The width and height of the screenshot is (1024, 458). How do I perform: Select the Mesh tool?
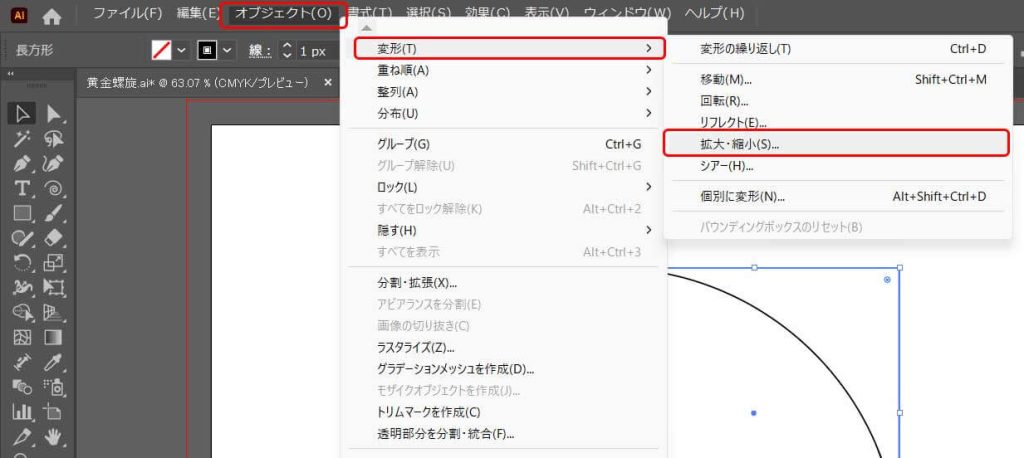pos(22,337)
